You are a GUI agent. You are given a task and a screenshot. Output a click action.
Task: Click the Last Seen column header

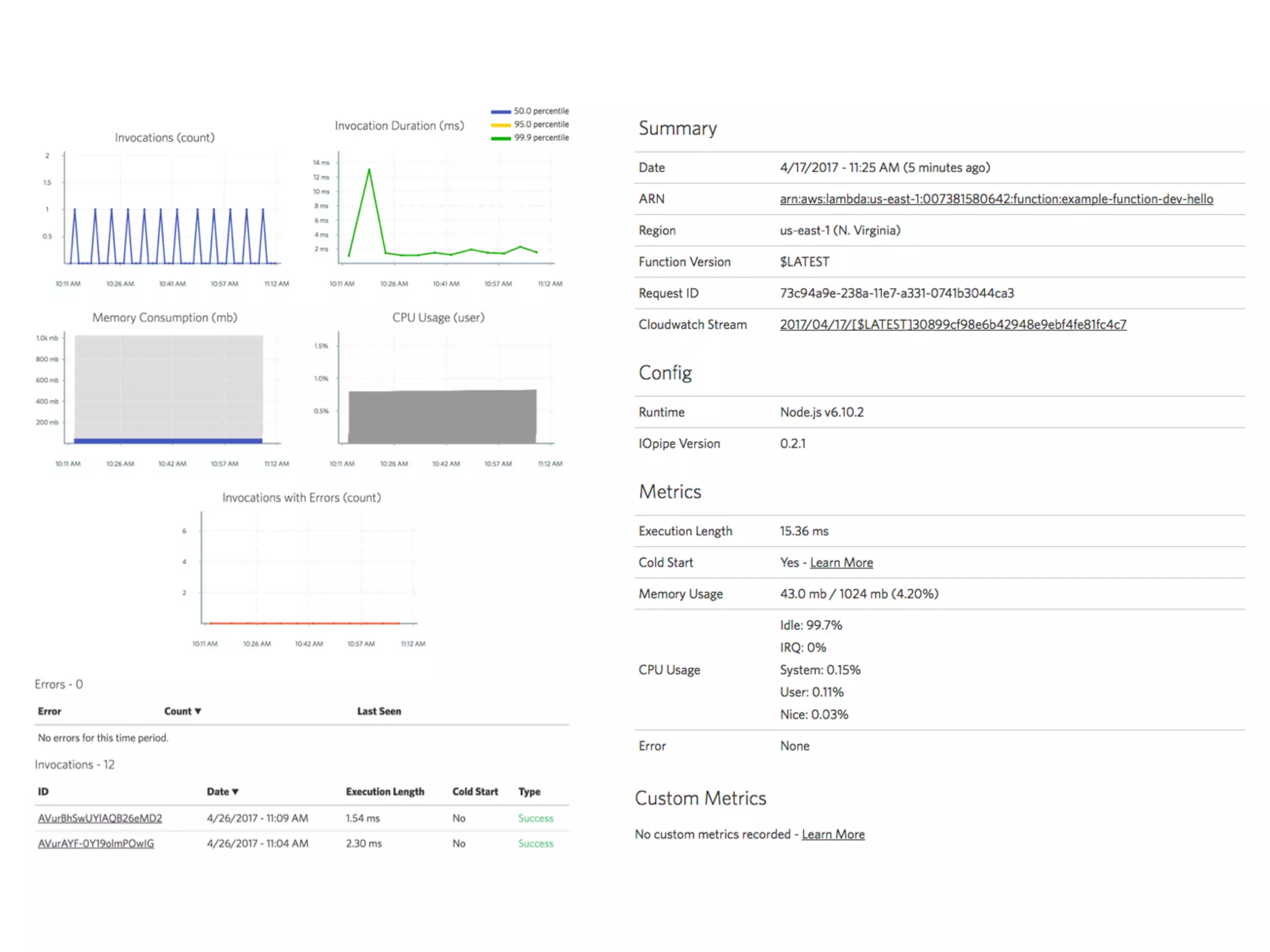379,712
